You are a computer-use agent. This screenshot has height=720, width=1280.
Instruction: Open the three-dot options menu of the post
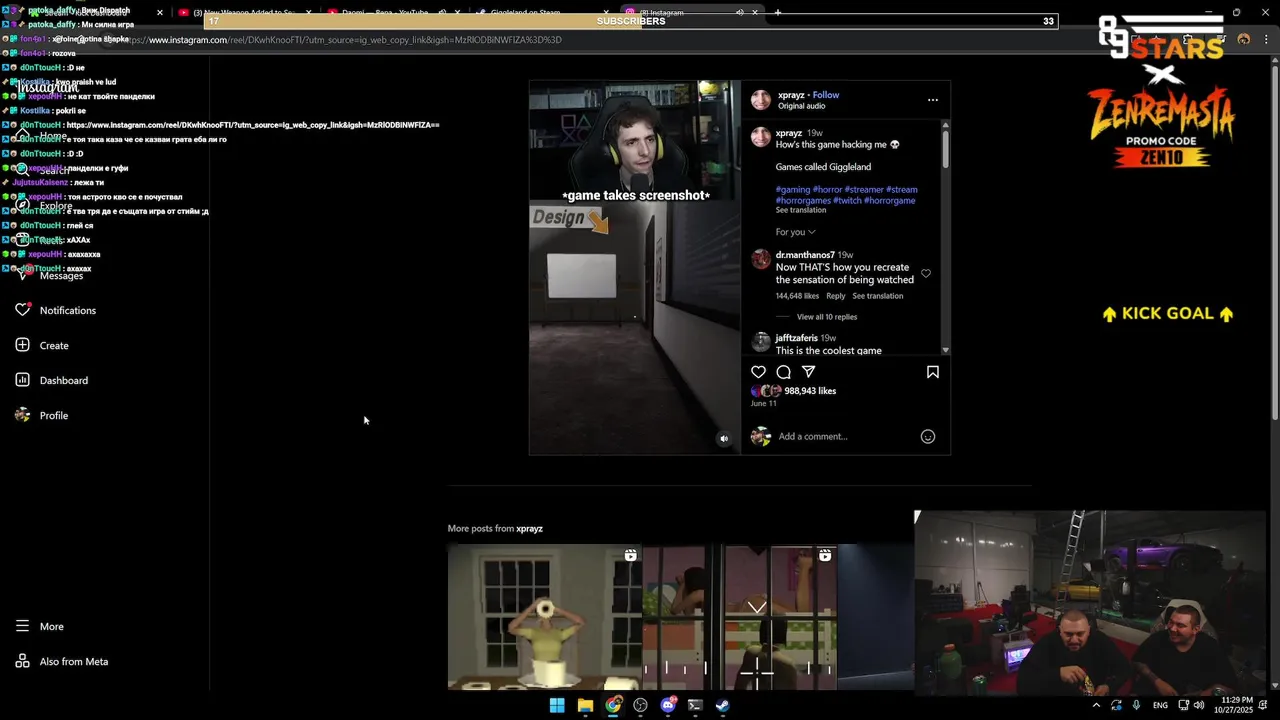[932, 100]
